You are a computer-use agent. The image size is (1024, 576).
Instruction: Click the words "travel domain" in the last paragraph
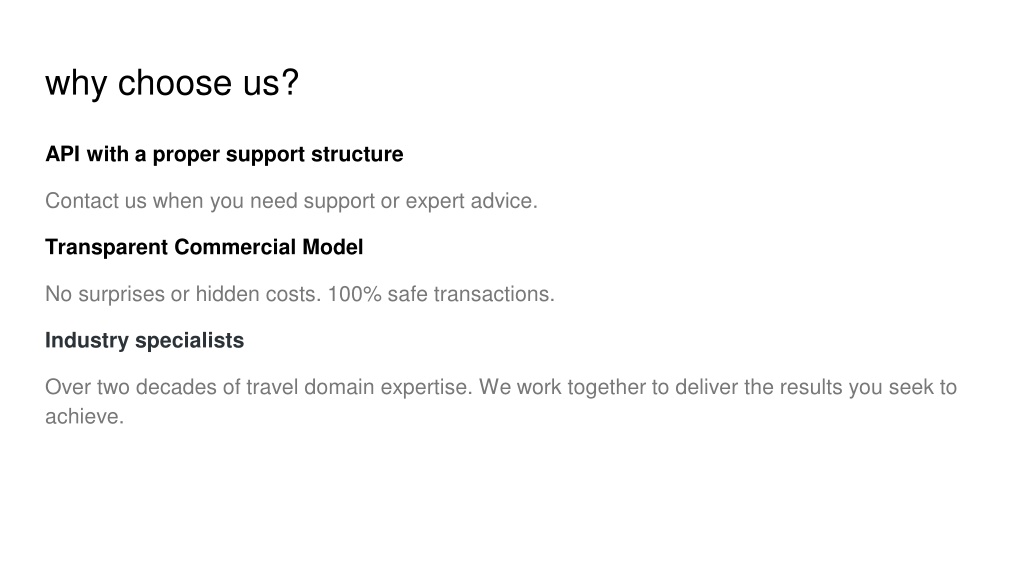310,387
